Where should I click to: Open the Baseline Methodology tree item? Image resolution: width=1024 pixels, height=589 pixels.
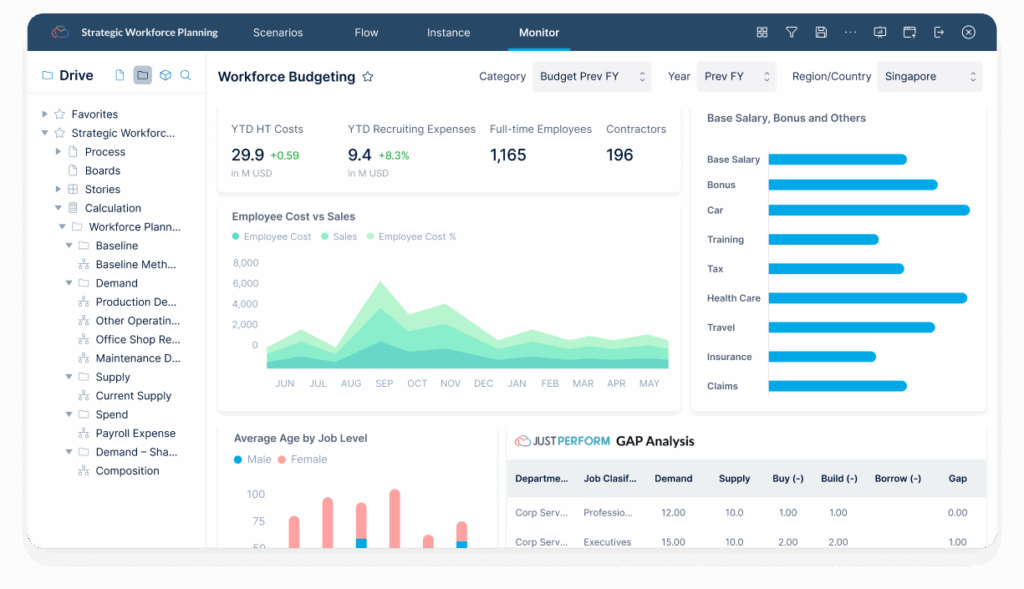(x=131, y=264)
